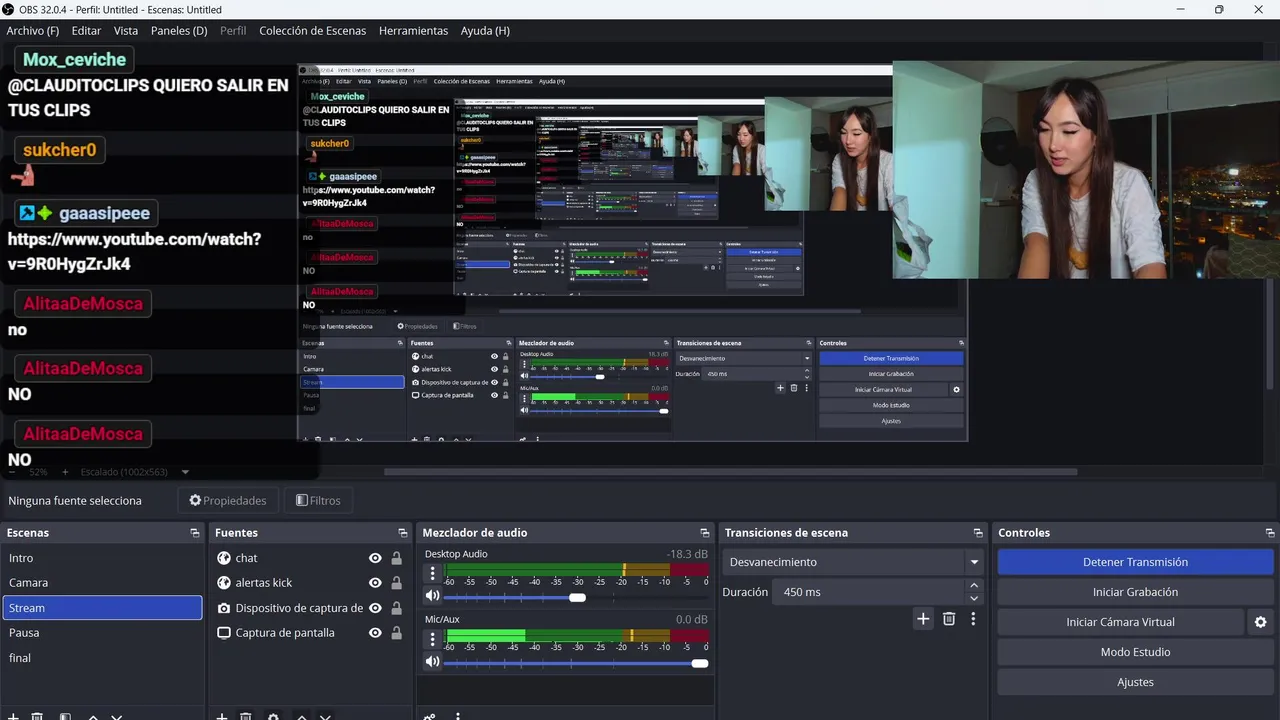
Task: Undock the Mezclador de audio panel
Action: coord(705,533)
